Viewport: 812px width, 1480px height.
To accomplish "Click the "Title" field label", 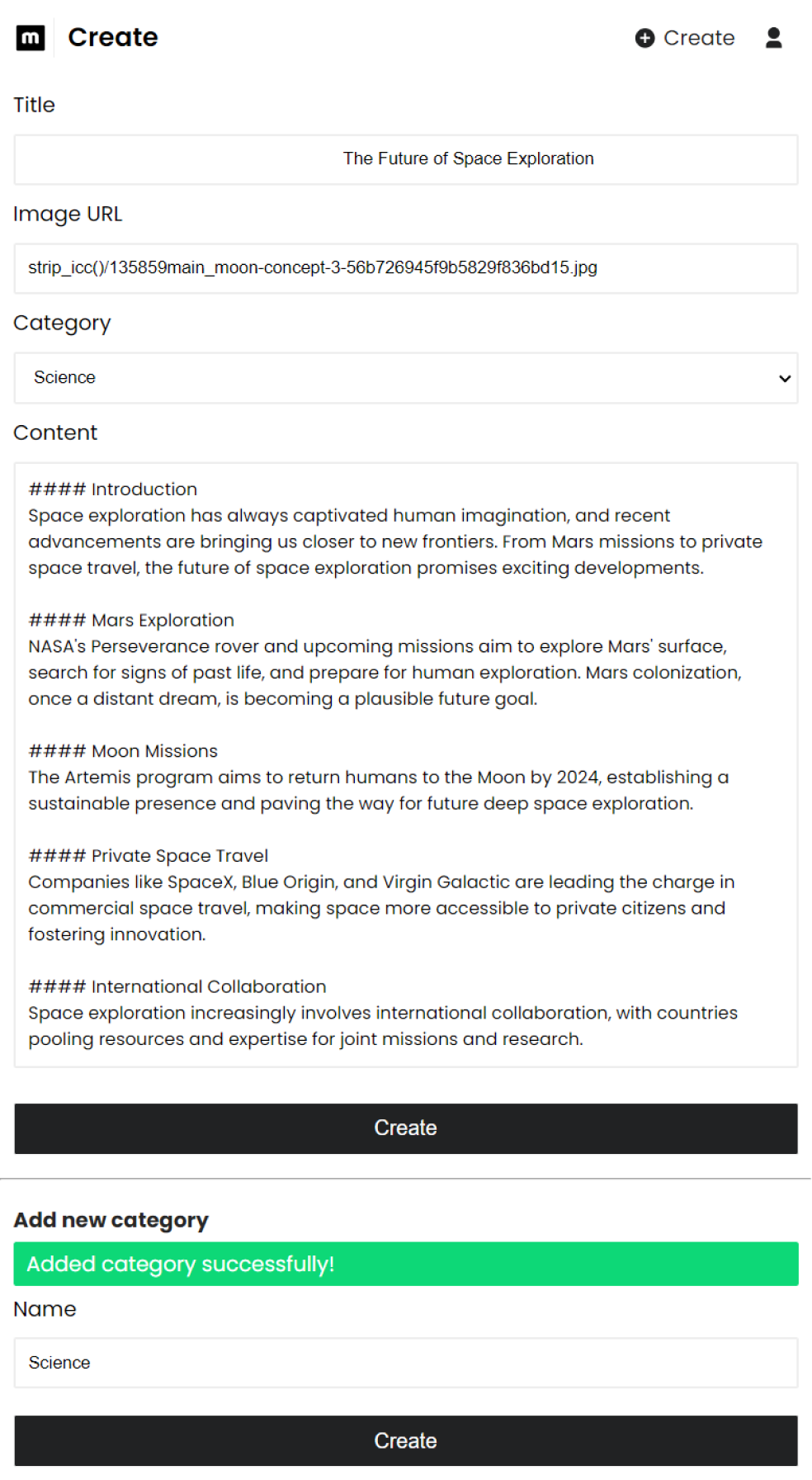I will [x=34, y=105].
